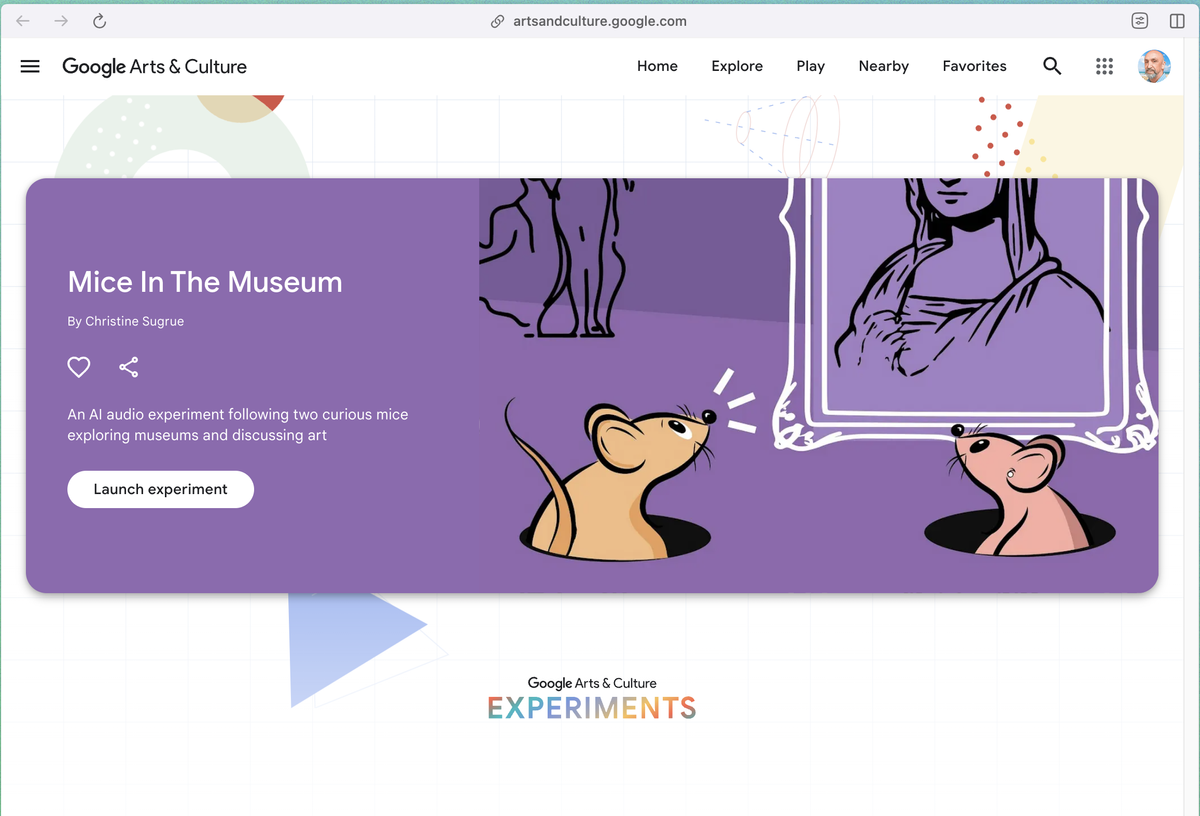Viewport: 1200px width, 816px height.
Task: Click the artsandculture.google.com address field
Action: 600,21
